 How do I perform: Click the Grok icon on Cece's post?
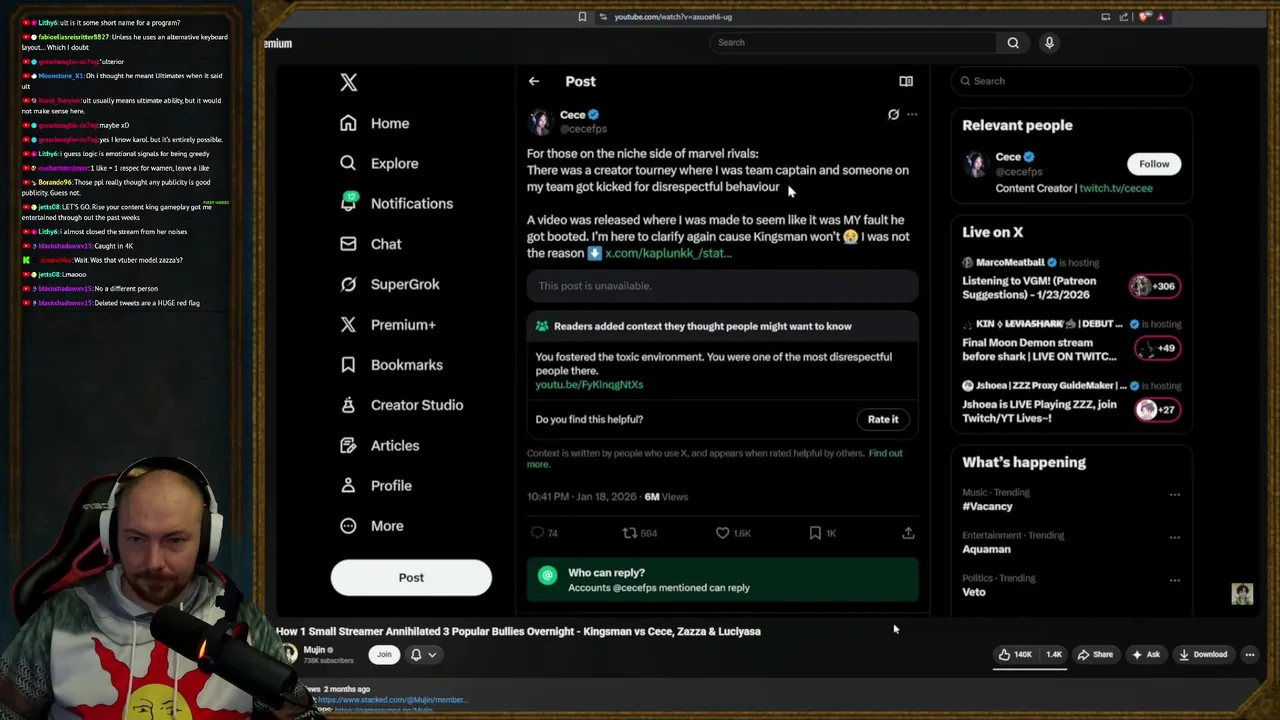click(893, 115)
